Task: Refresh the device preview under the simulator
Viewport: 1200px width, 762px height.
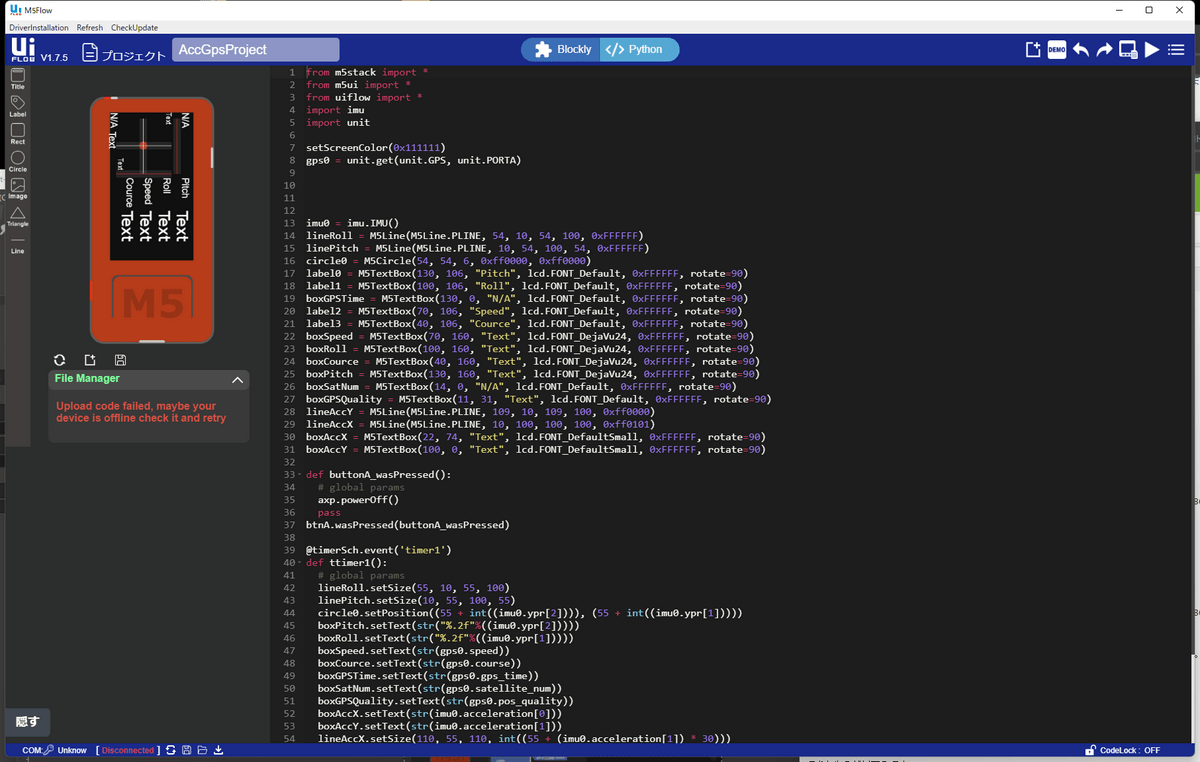Action: (x=60, y=360)
